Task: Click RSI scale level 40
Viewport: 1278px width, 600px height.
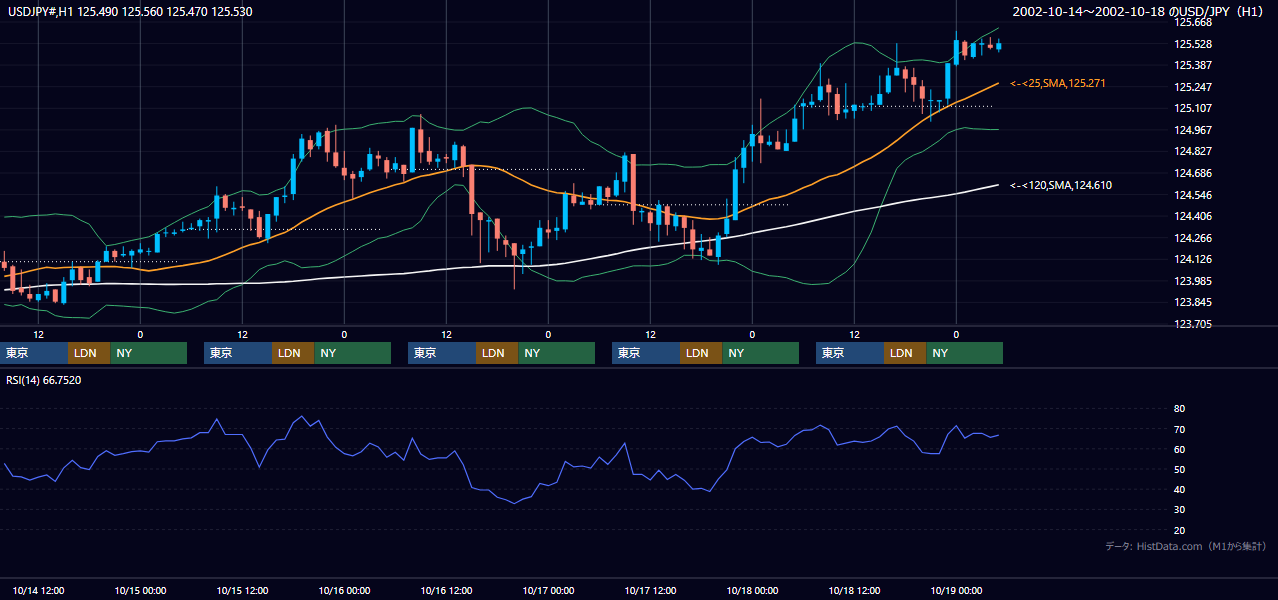Action: tap(1179, 489)
